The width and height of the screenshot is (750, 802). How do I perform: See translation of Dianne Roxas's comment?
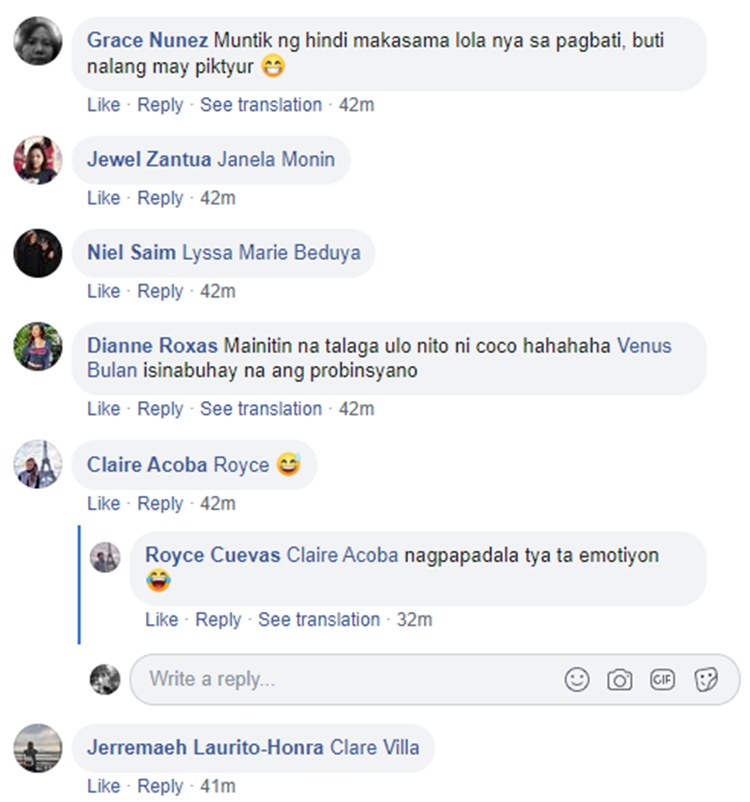point(261,409)
